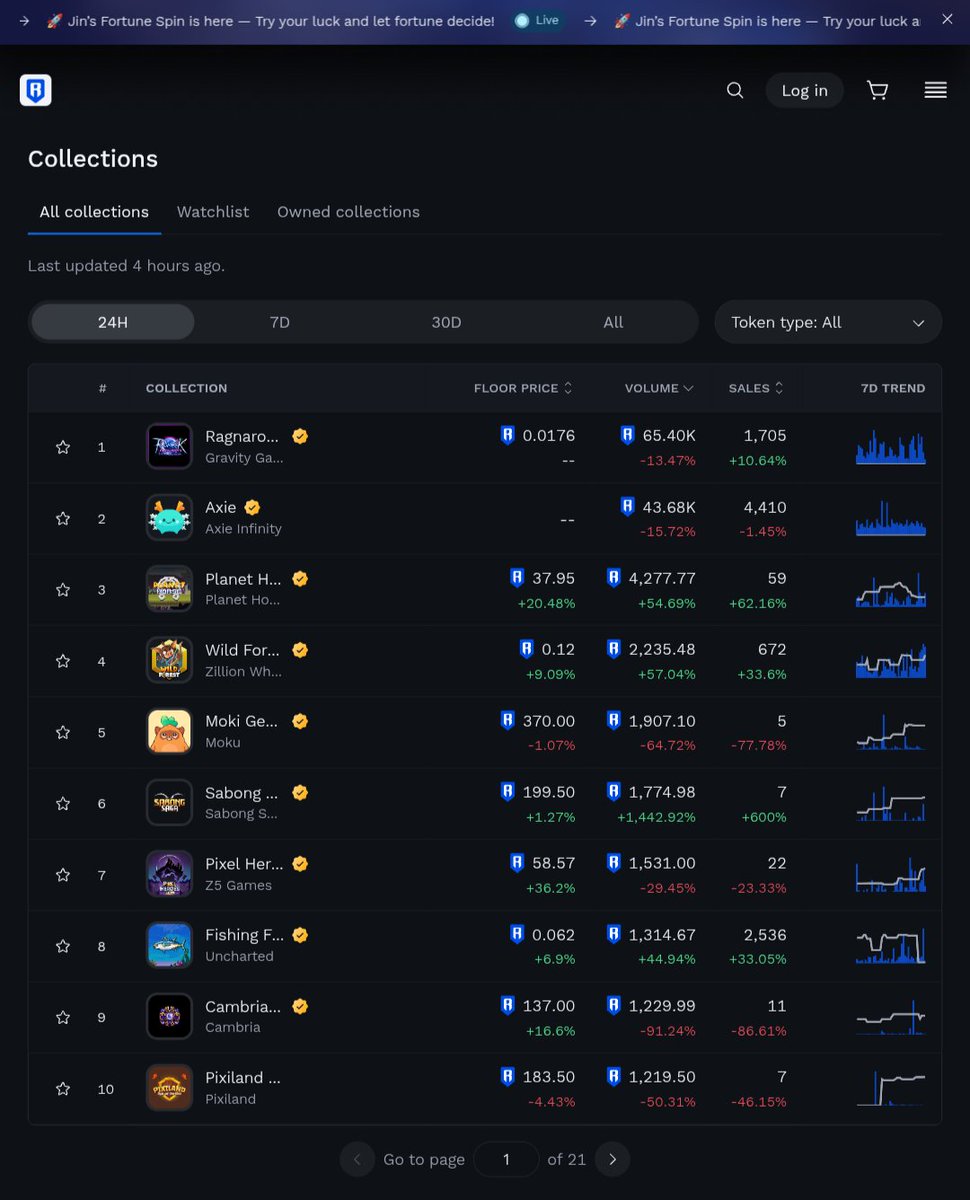Open the Sabong Saga collection avatar
The image size is (970, 1200).
(169, 802)
